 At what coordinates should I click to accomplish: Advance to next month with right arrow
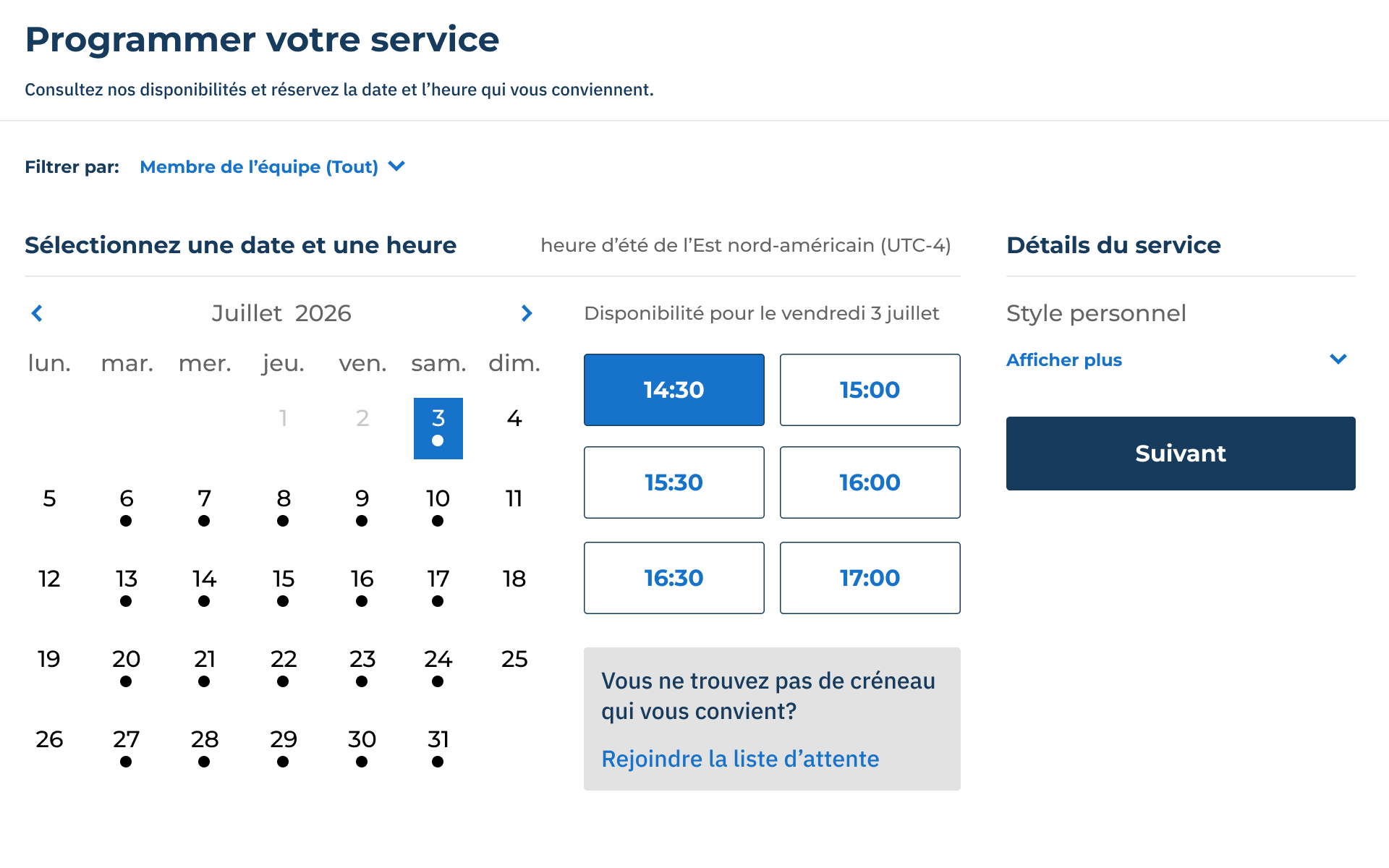[527, 313]
